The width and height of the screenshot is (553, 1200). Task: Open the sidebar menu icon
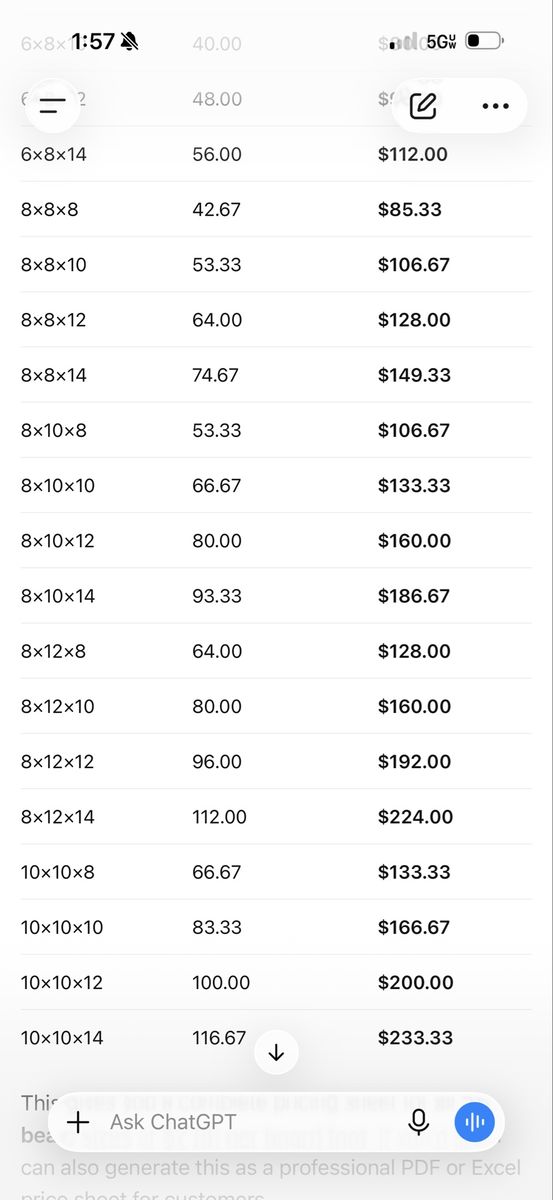pyautogui.click(x=52, y=105)
